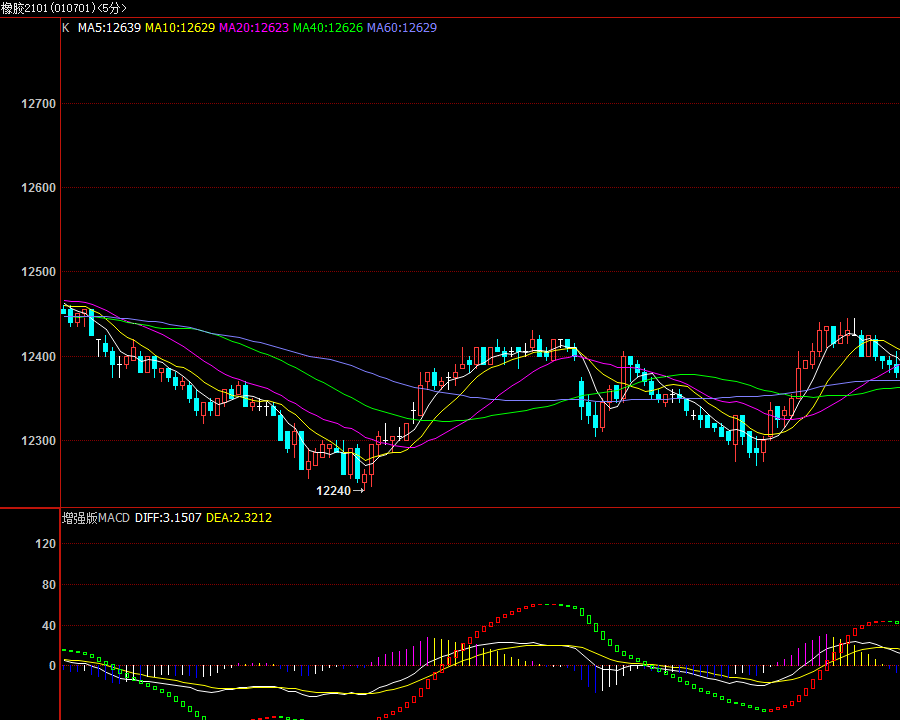The width and height of the screenshot is (900, 720).
Task: Click the MA40:12626 green label
Action: [x=328, y=28]
